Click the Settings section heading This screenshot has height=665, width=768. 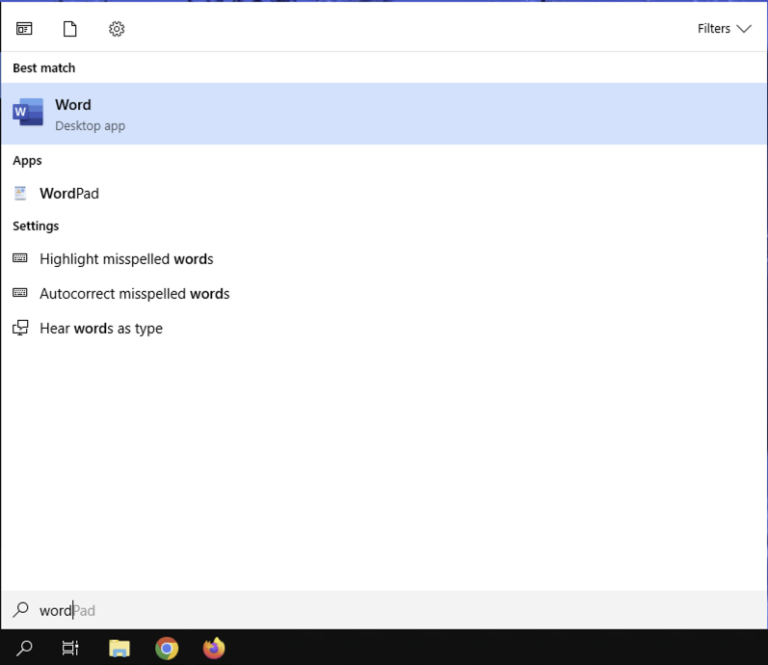click(x=36, y=226)
